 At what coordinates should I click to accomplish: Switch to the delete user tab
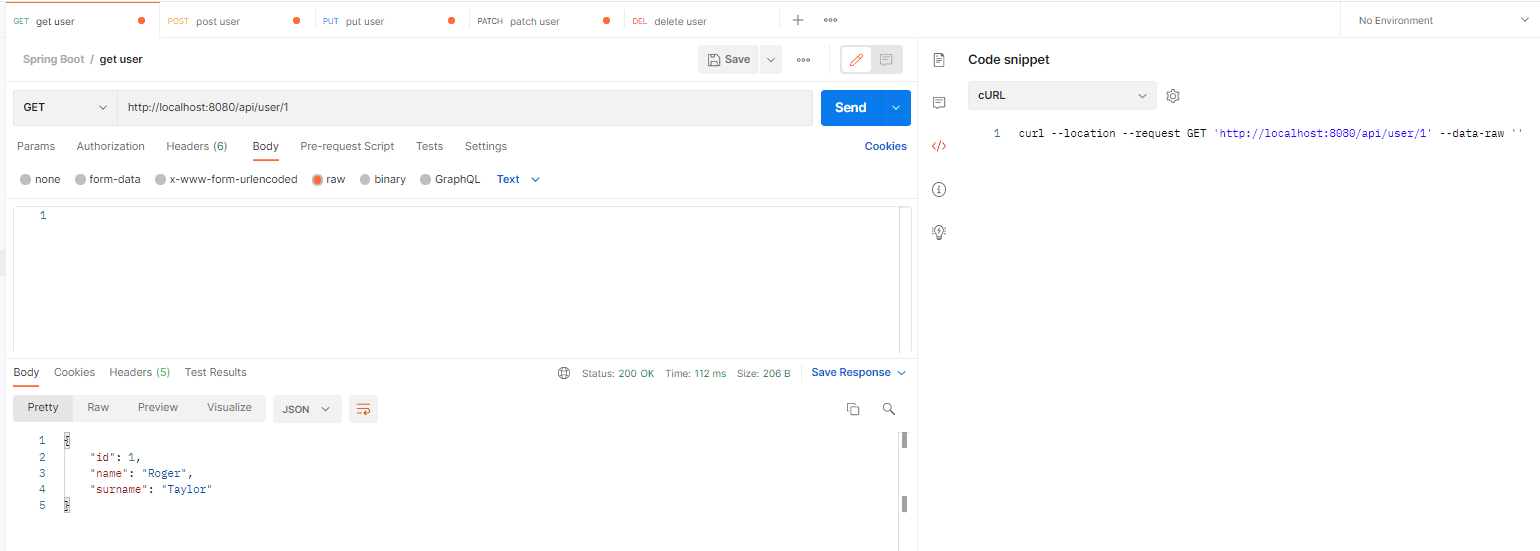(701, 21)
